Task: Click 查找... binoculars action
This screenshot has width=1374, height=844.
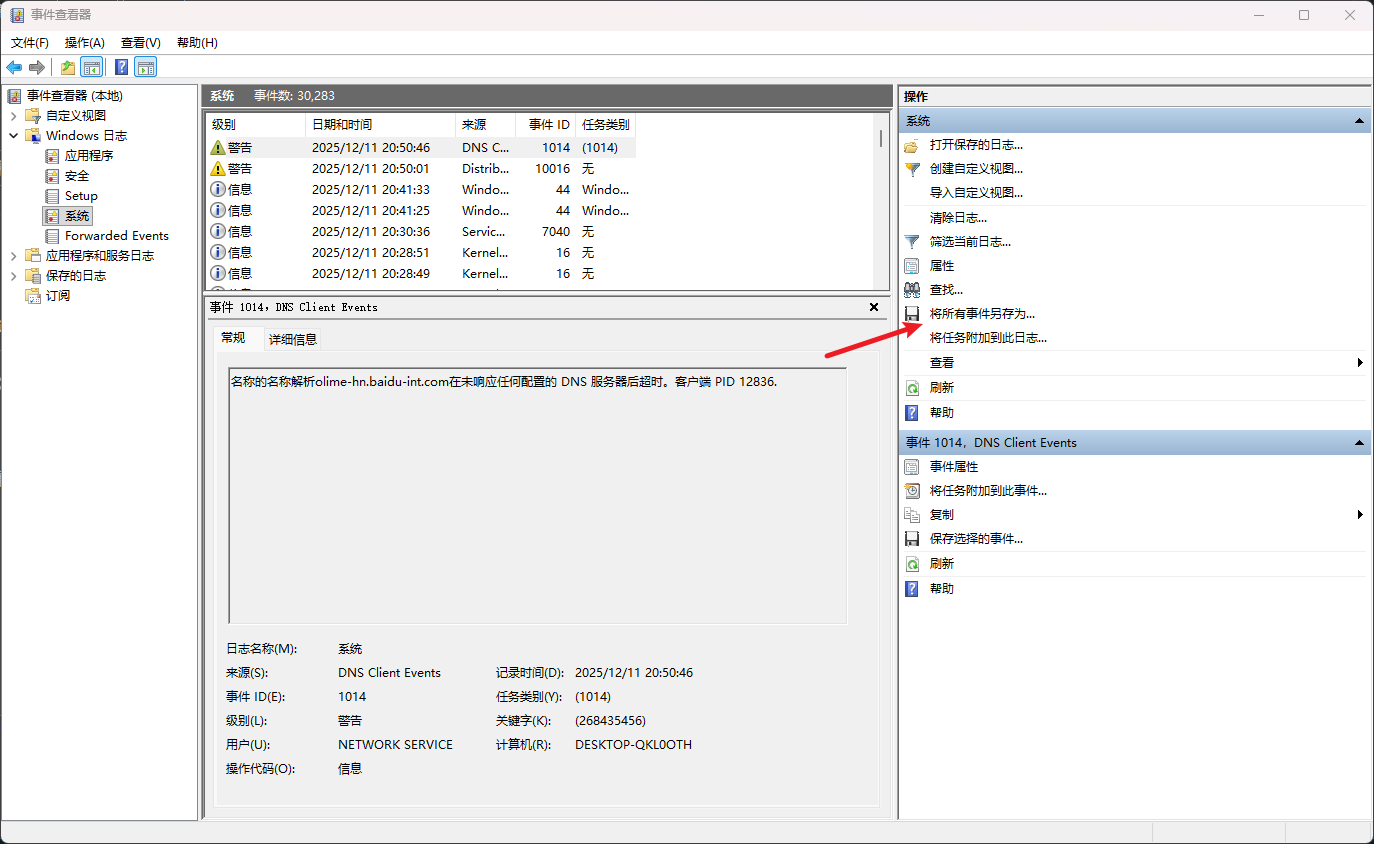Action: (946, 289)
